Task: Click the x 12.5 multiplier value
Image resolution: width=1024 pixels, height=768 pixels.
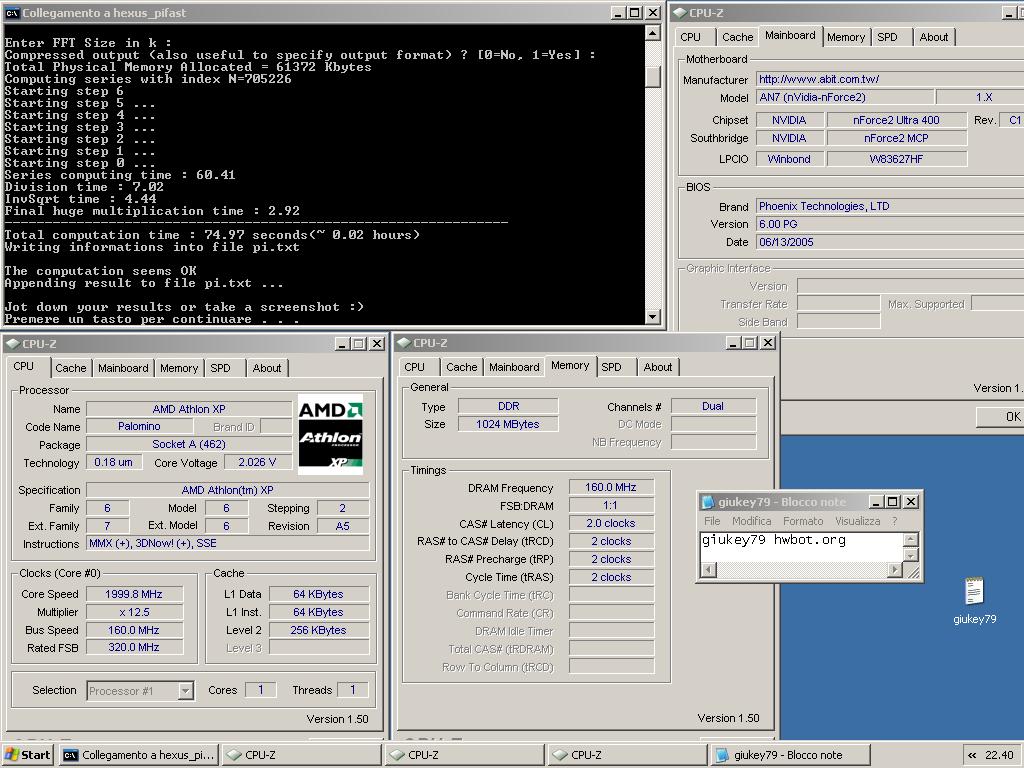Action: [x=134, y=613]
